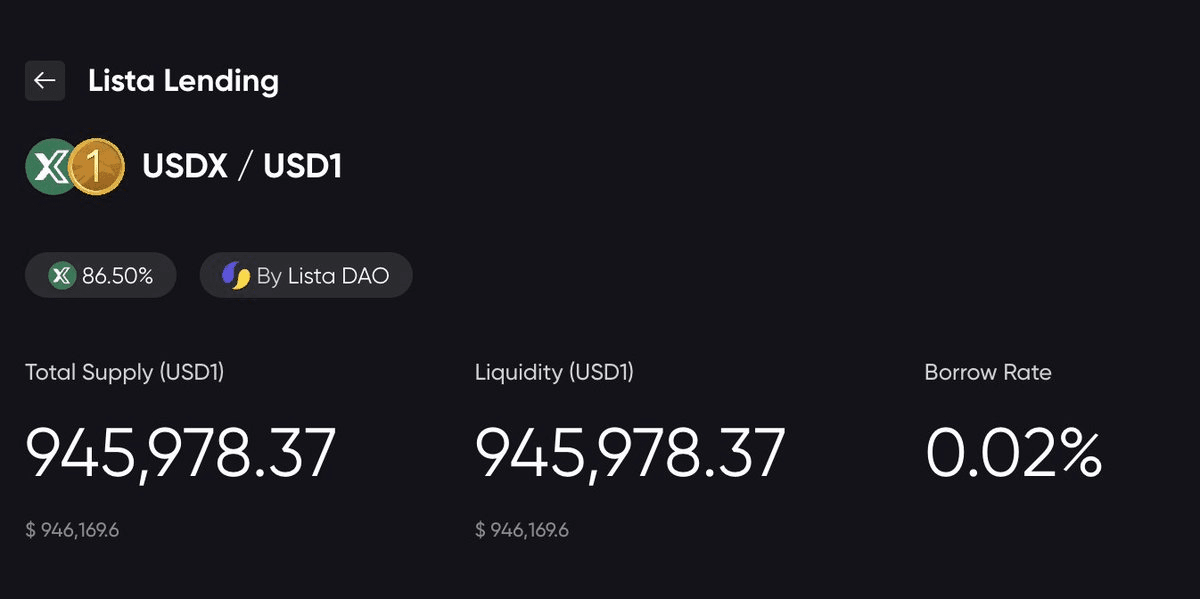
Task: Click the Borrow Rate label
Action: (x=988, y=373)
